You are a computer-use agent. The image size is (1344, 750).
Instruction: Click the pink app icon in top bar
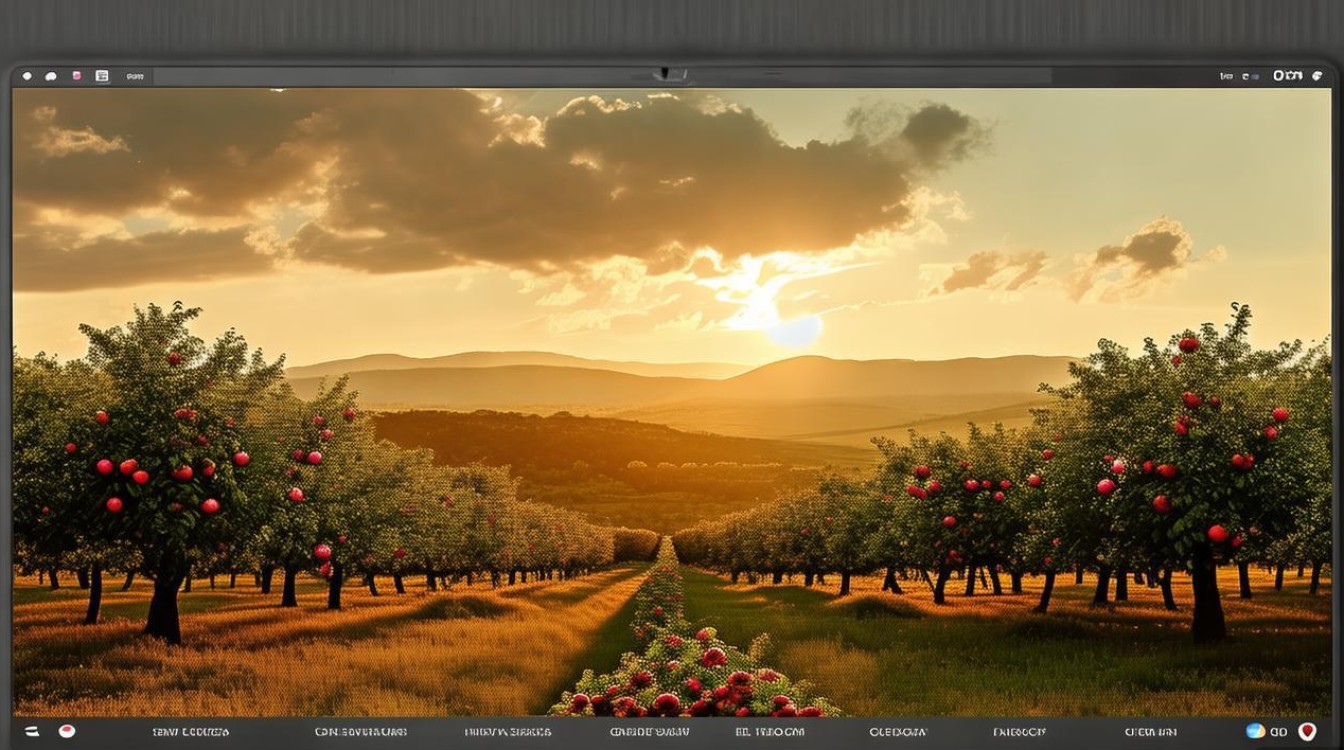coord(77,76)
